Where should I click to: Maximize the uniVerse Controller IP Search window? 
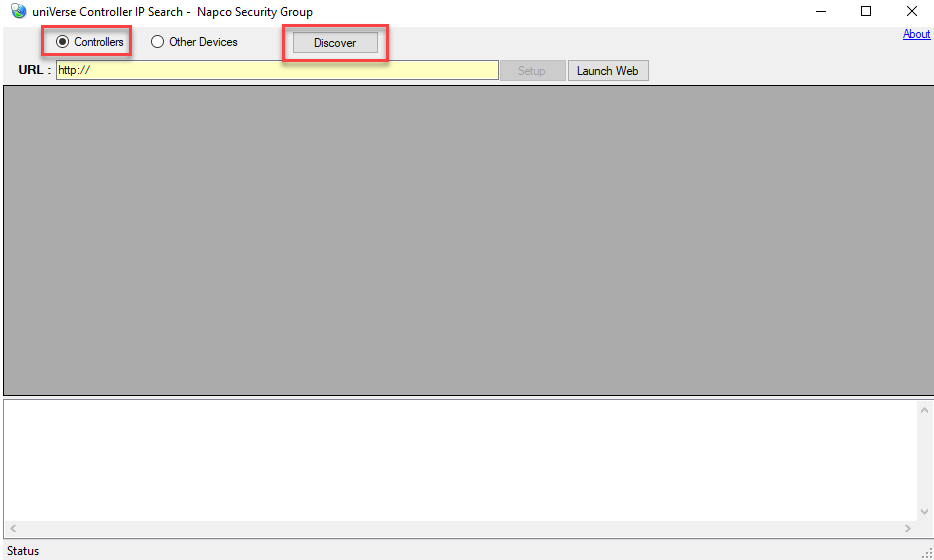866,12
